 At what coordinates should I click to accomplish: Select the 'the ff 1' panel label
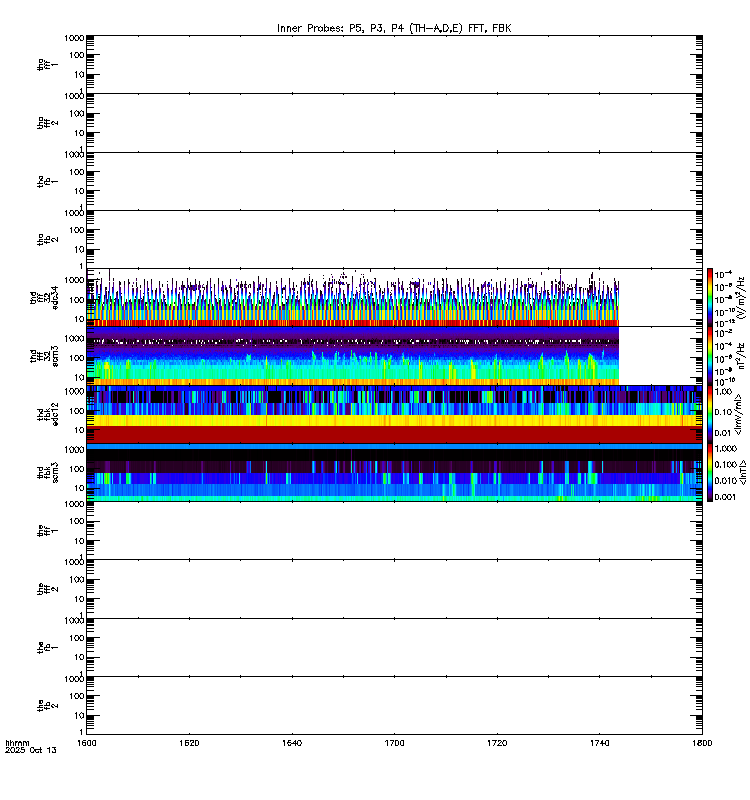coord(47,531)
